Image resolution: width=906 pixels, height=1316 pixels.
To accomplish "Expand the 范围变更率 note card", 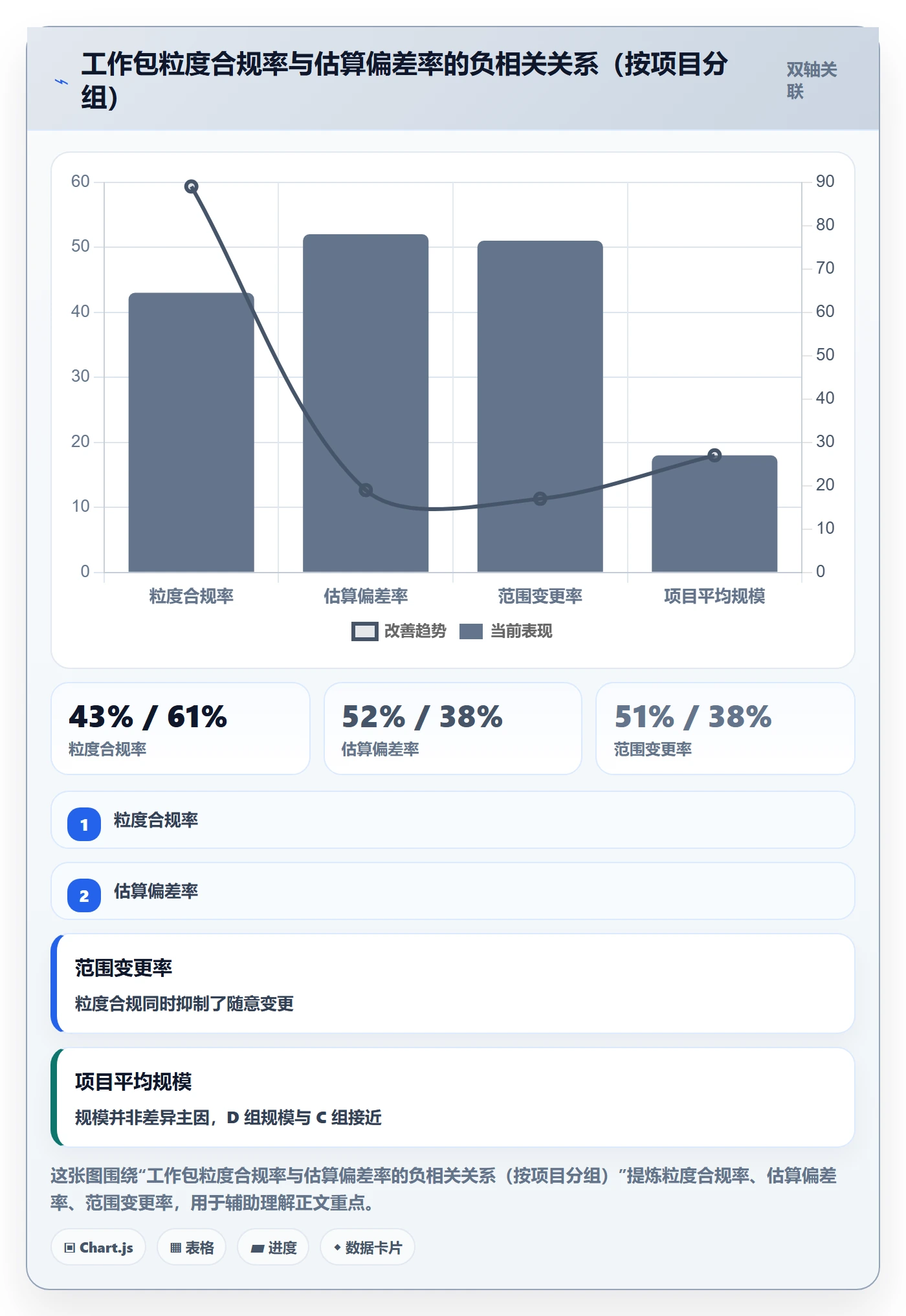I will coord(453,983).
